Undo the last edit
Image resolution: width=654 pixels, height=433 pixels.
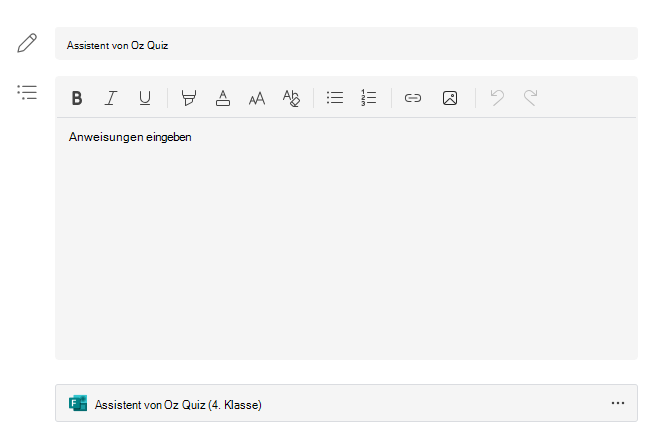pyautogui.click(x=497, y=98)
